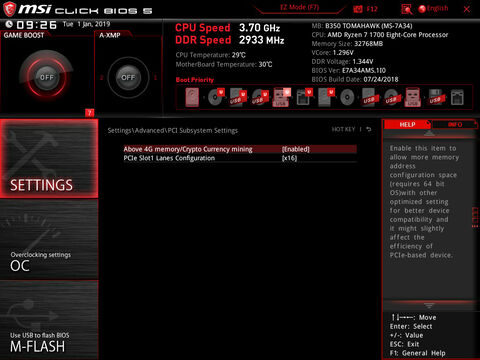Open the M-FLASH section
The height and width of the screenshot is (360, 480).
(49, 320)
